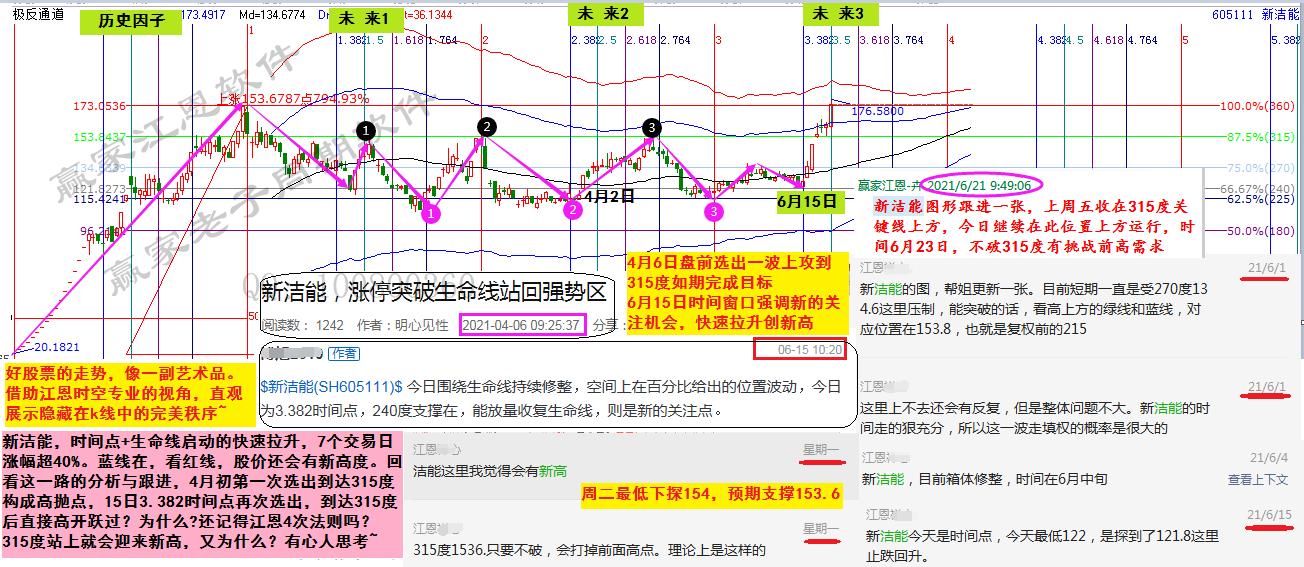Open the $新洁能(SH605111)$ stock link
Image resolution: width=1304 pixels, height=567 pixels.
tap(331, 386)
